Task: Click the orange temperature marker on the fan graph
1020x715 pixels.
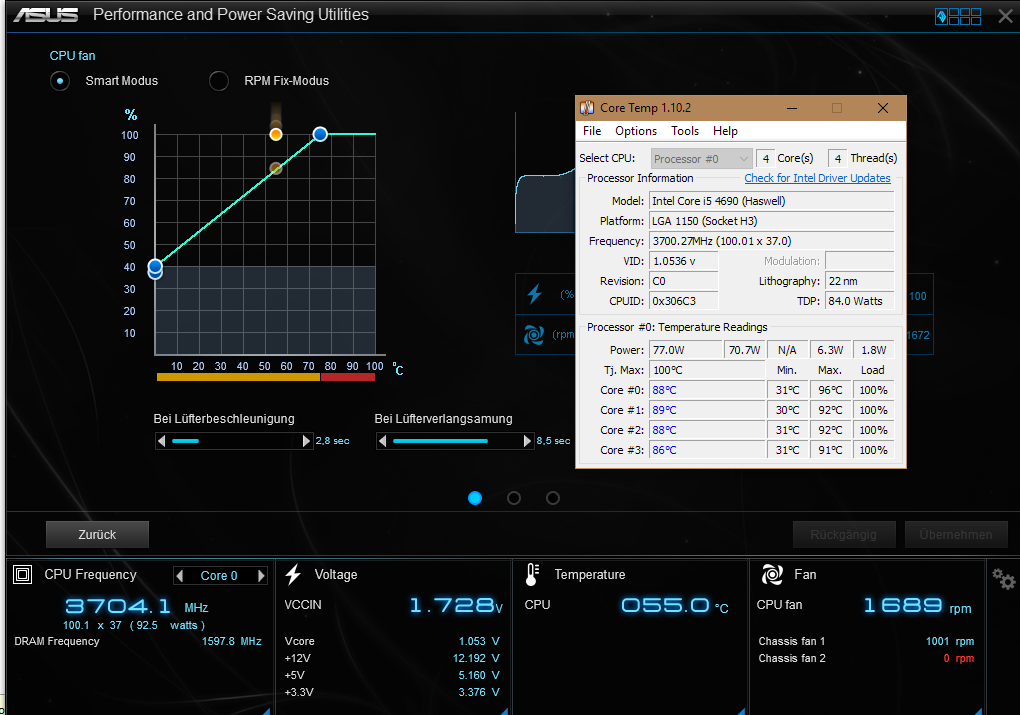Action: 276,135
